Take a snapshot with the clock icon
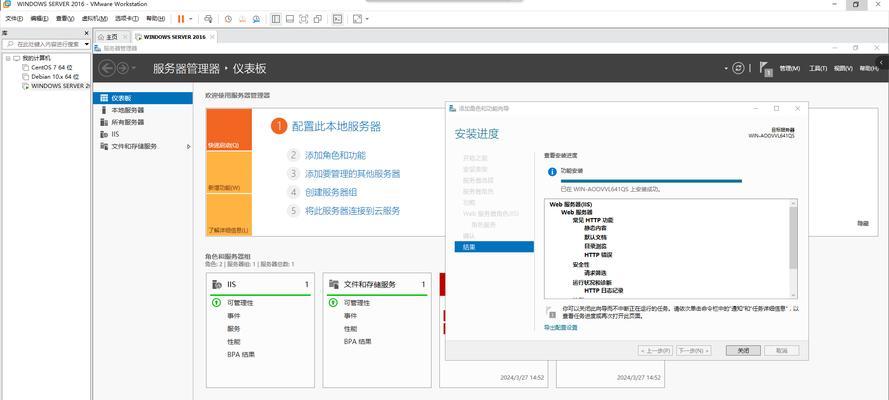Image resolution: width=889 pixels, height=400 pixels. pos(228,19)
